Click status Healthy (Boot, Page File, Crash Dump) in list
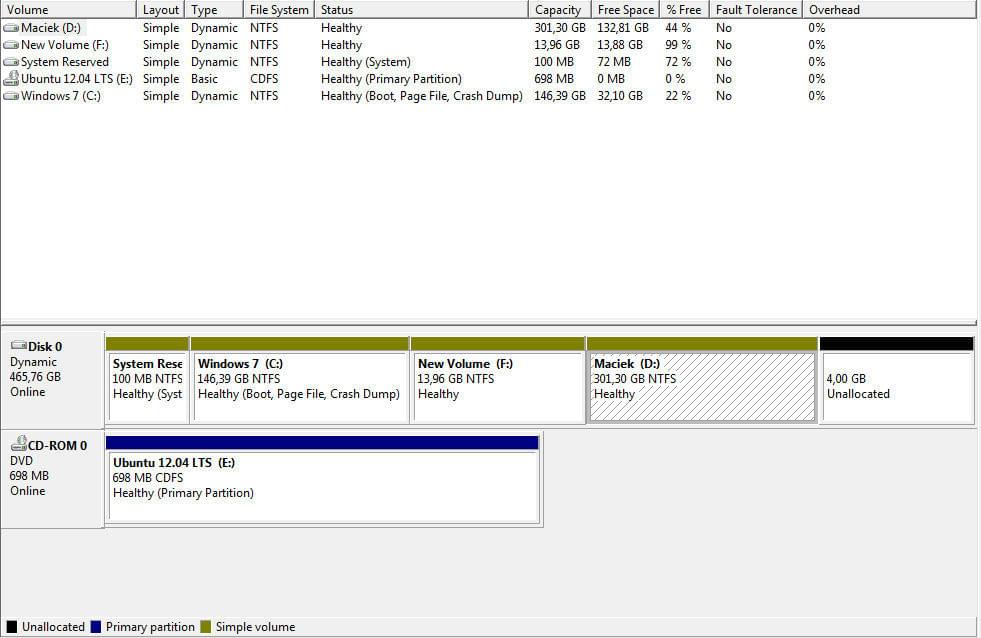The width and height of the screenshot is (981, 638). (x=422, y=96)
